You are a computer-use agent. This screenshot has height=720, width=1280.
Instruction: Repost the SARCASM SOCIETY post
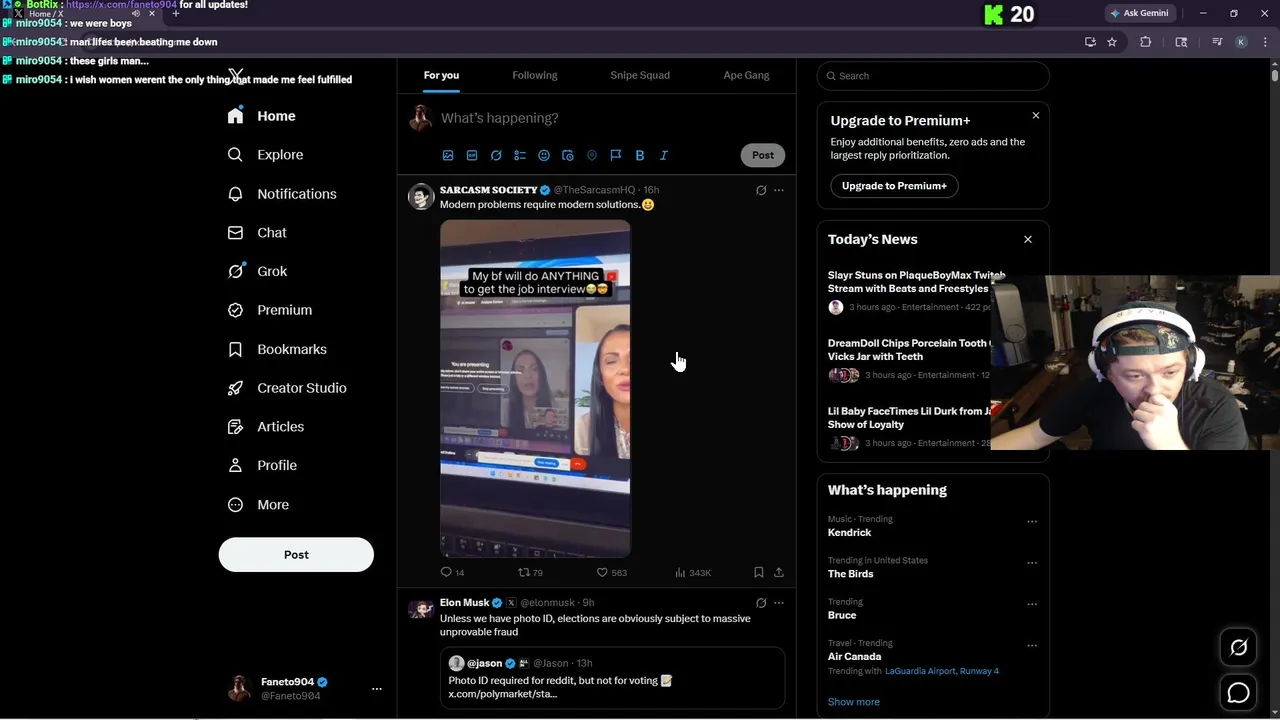530,572
